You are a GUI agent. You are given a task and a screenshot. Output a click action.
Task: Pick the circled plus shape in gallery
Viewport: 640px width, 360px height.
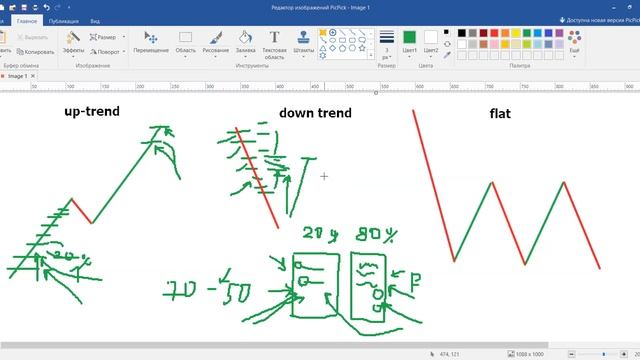coord(333,32)
